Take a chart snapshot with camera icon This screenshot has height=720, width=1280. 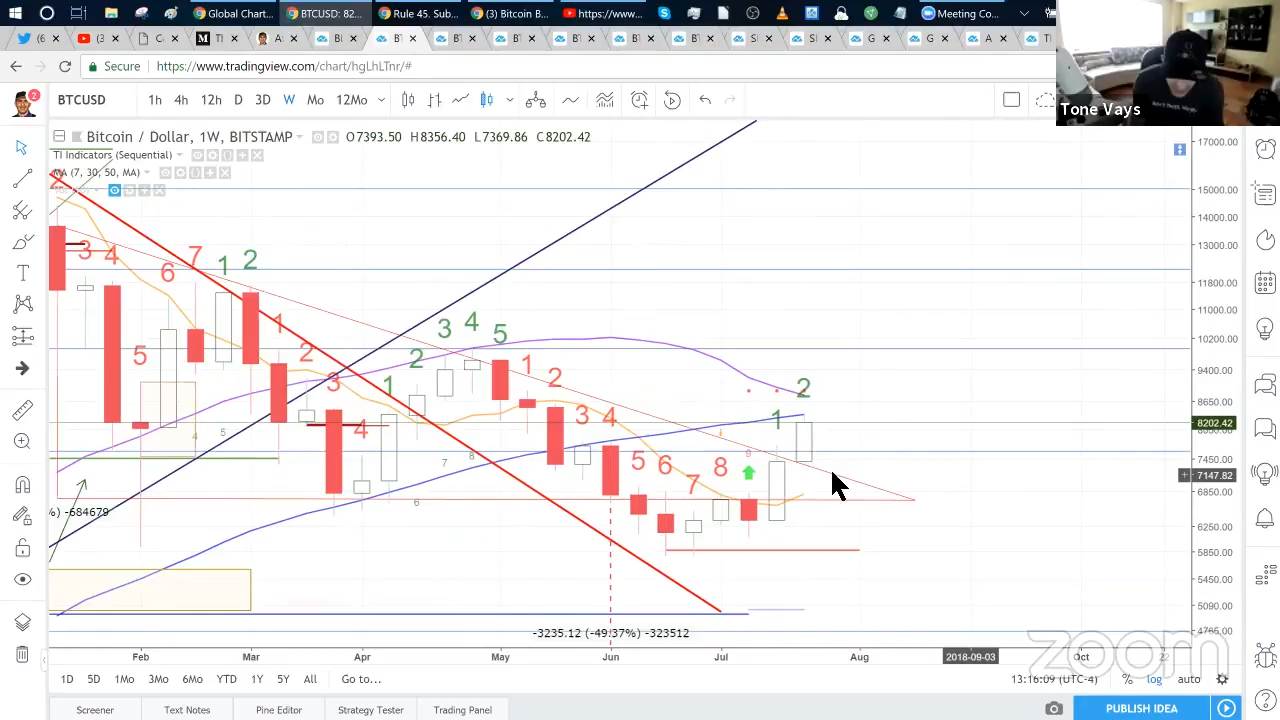1054,709
